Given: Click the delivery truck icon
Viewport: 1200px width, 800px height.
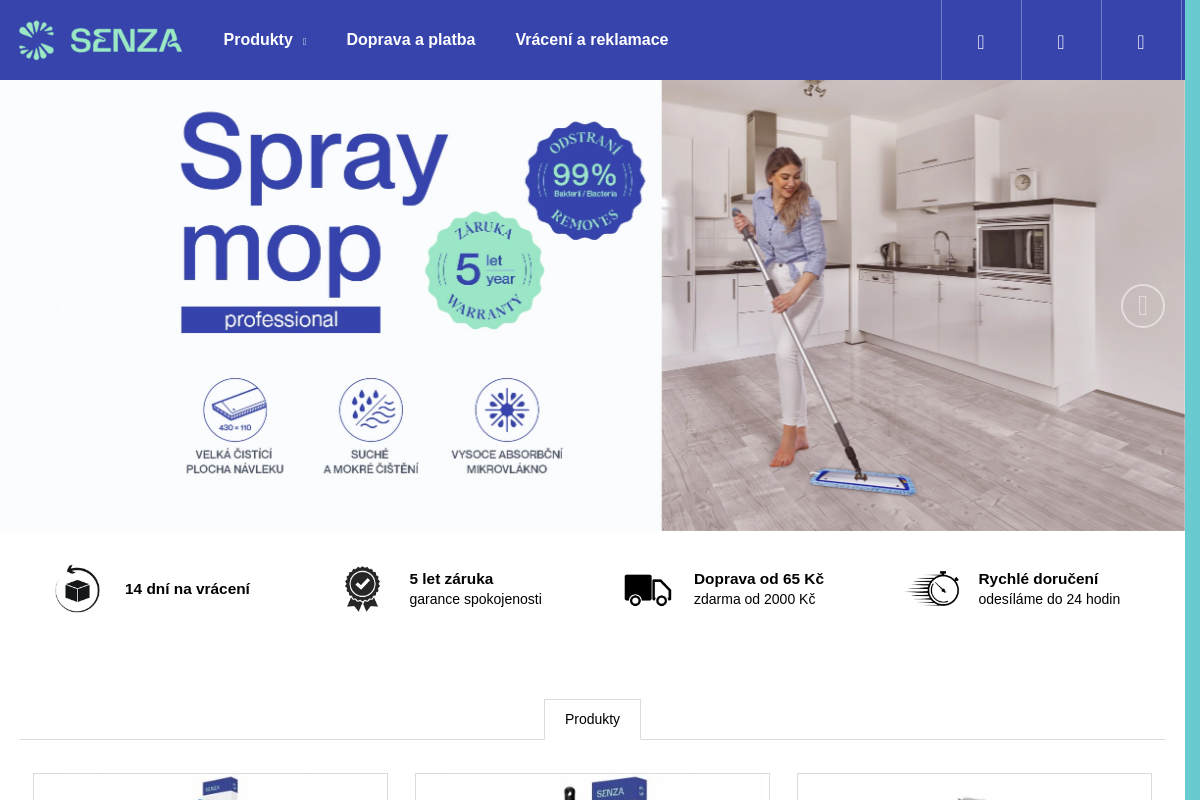Looking at the screenshot, I should point(647,589).
